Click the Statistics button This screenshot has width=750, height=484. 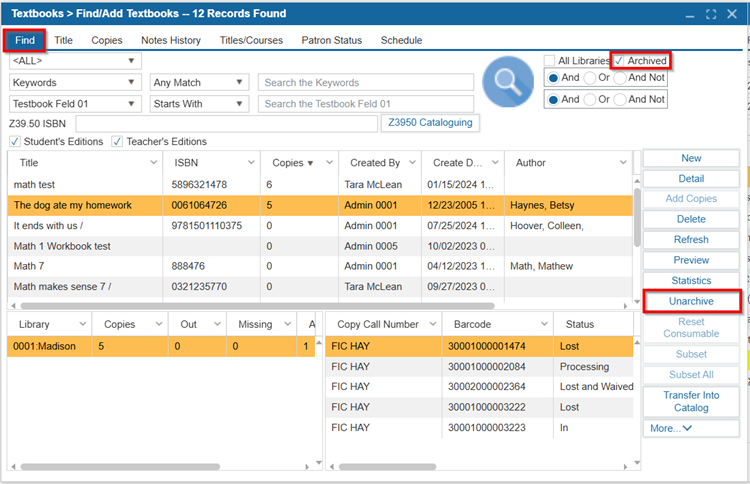tap(691, 281)
